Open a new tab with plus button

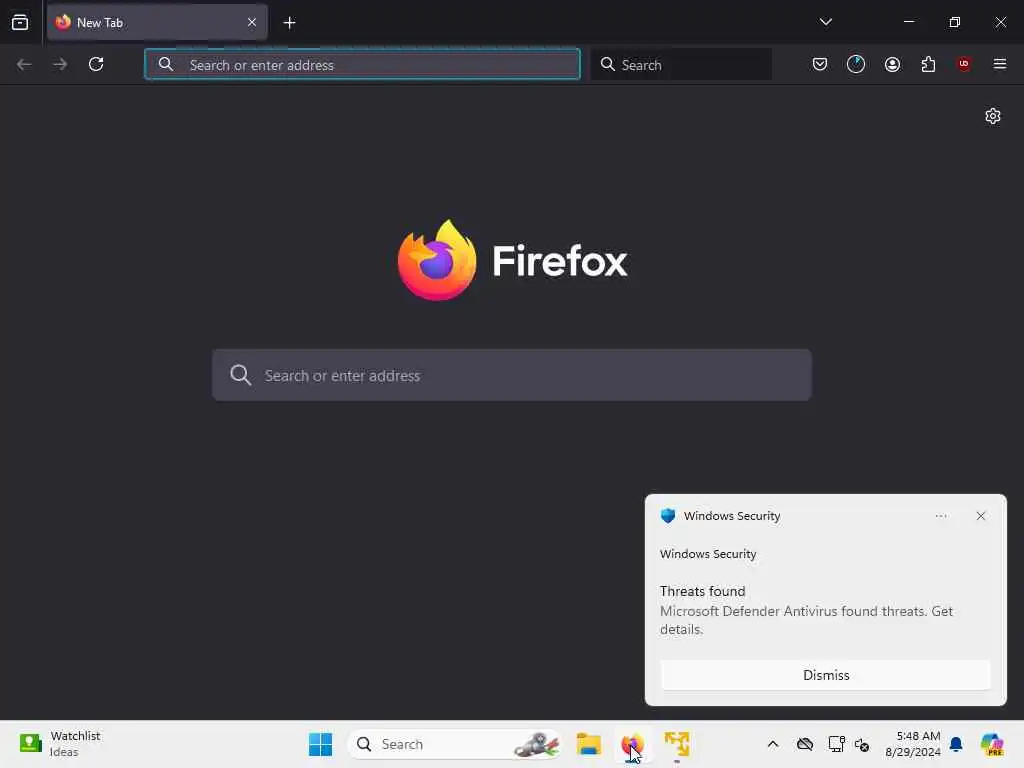tap(289, 23)
